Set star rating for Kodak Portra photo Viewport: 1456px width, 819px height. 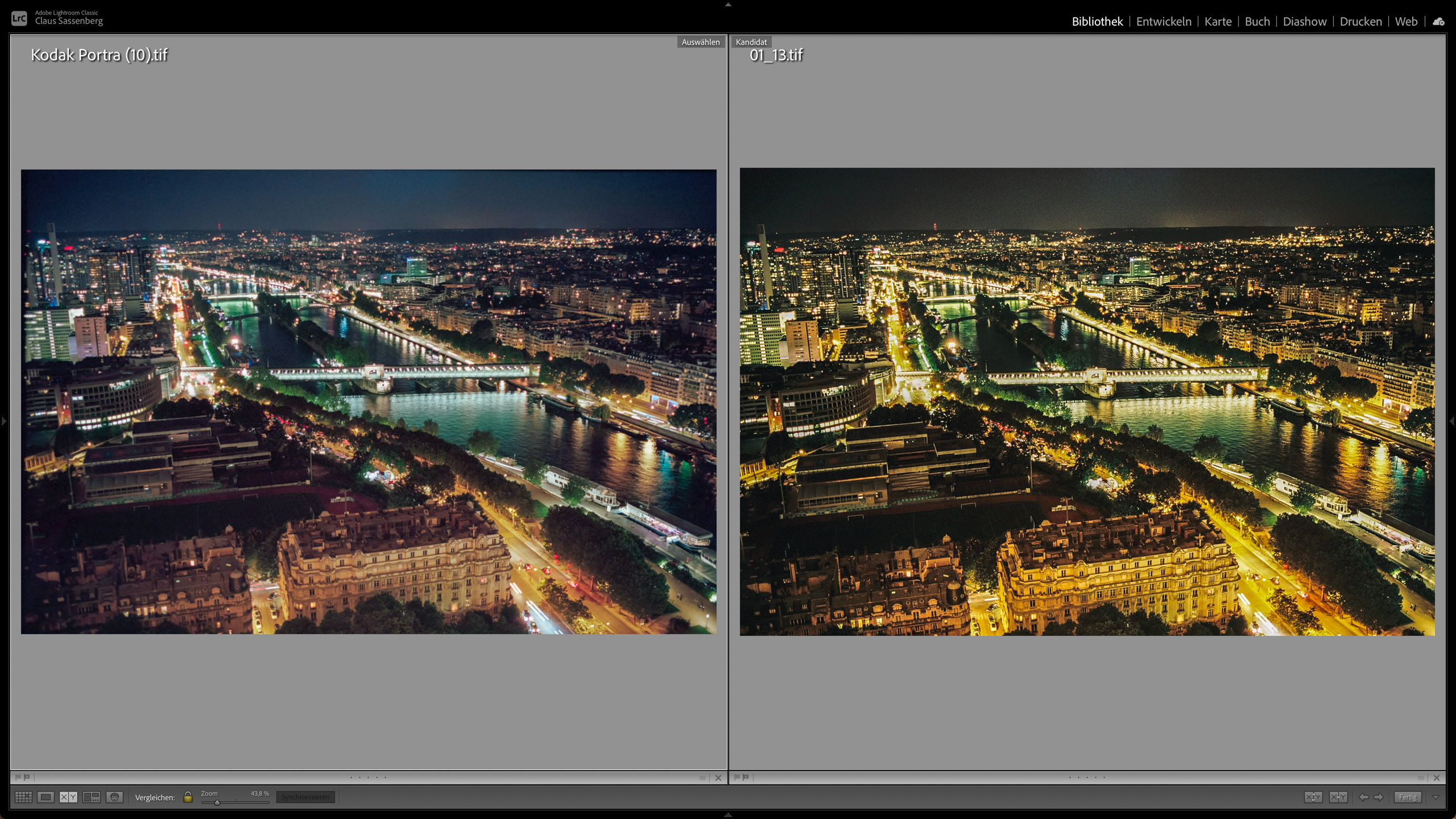(x=368, y=777)
